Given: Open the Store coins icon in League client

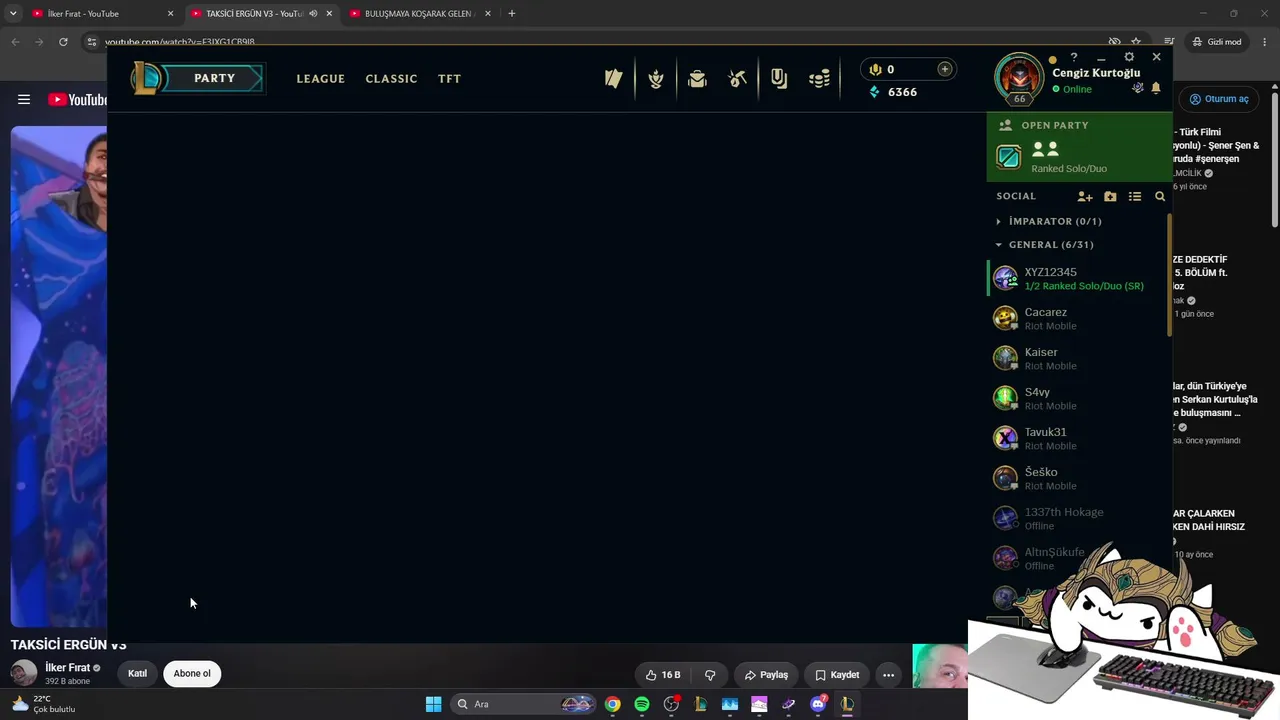Looking at the screenshot, I should coord(820,78).
